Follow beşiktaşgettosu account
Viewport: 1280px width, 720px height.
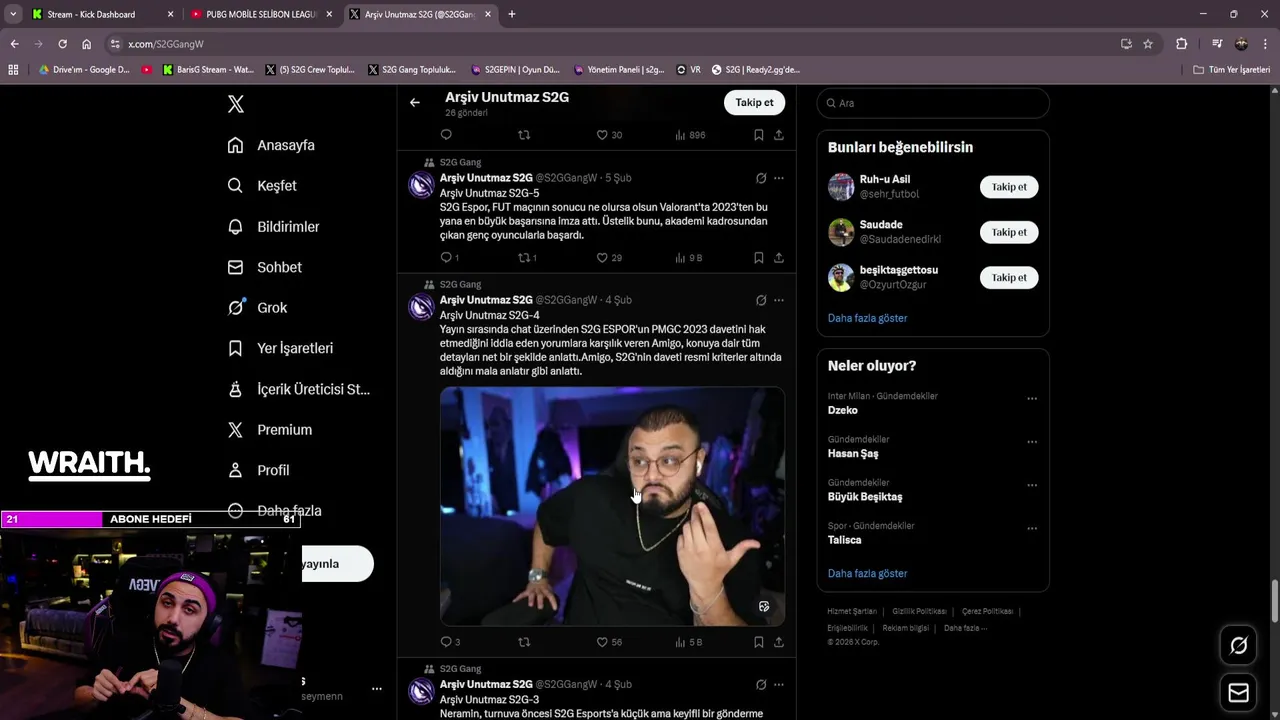(1009, 278)
